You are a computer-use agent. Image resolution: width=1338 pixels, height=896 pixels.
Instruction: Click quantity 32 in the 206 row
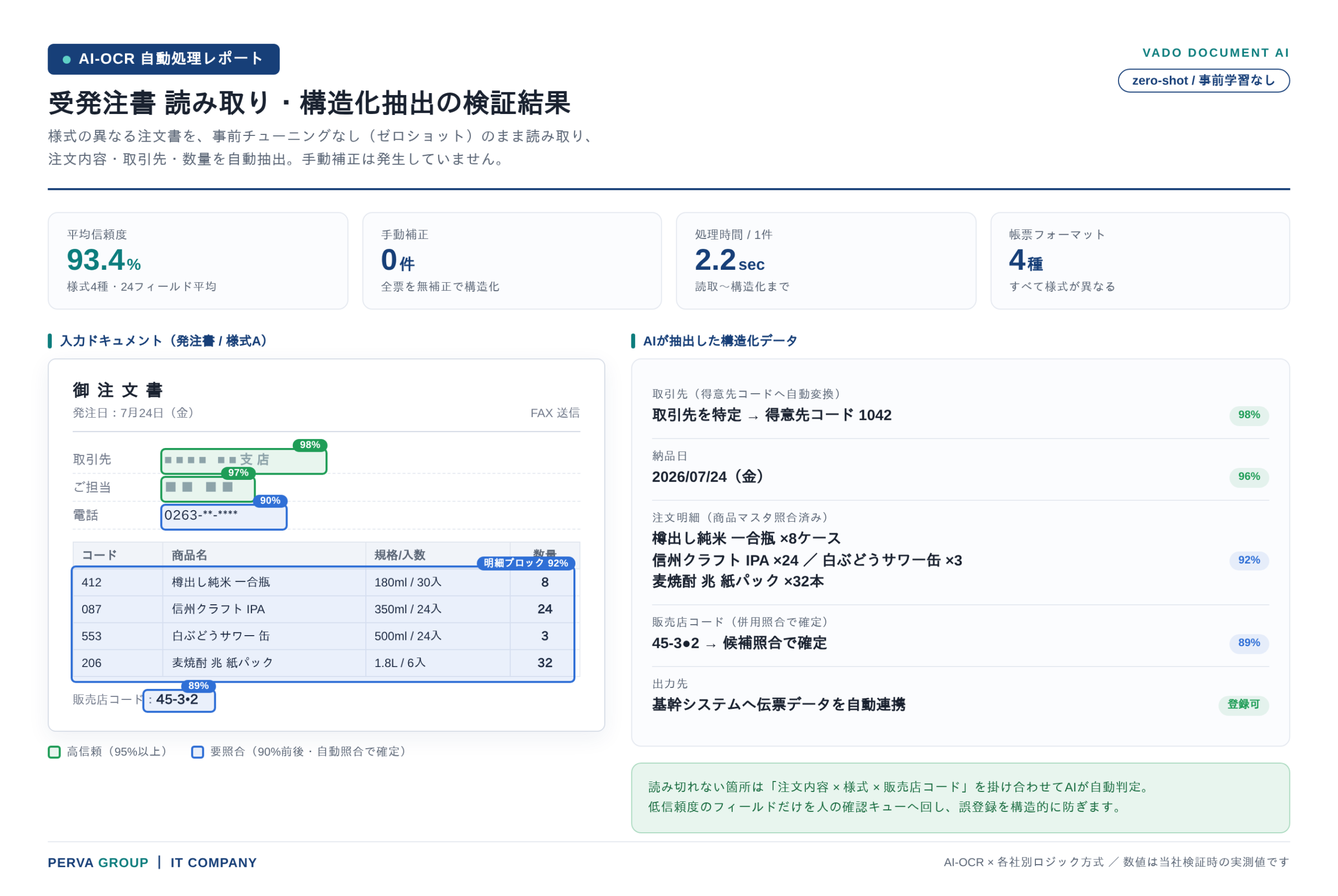(x=545, y=663)
